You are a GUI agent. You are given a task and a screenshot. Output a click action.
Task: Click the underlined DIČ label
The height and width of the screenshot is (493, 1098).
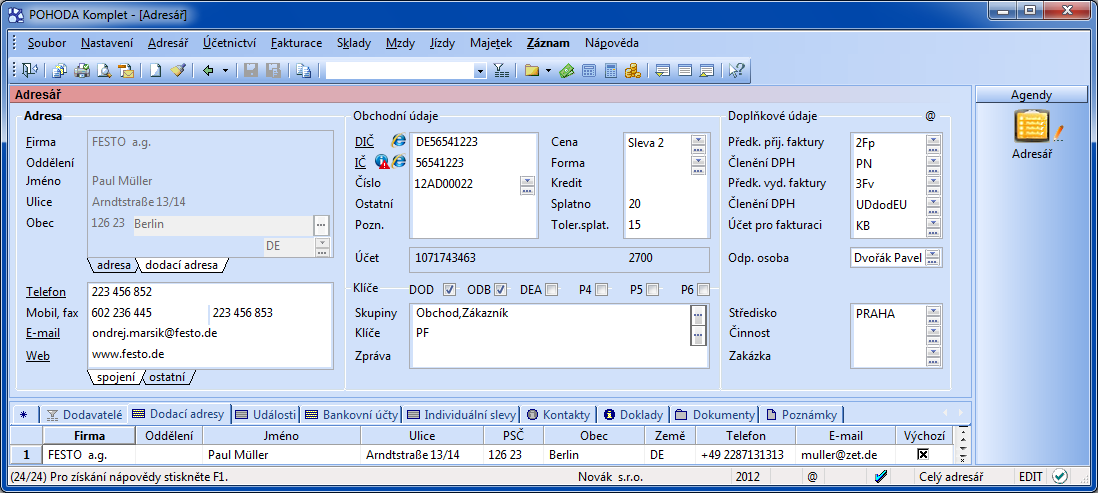(365, 142)
